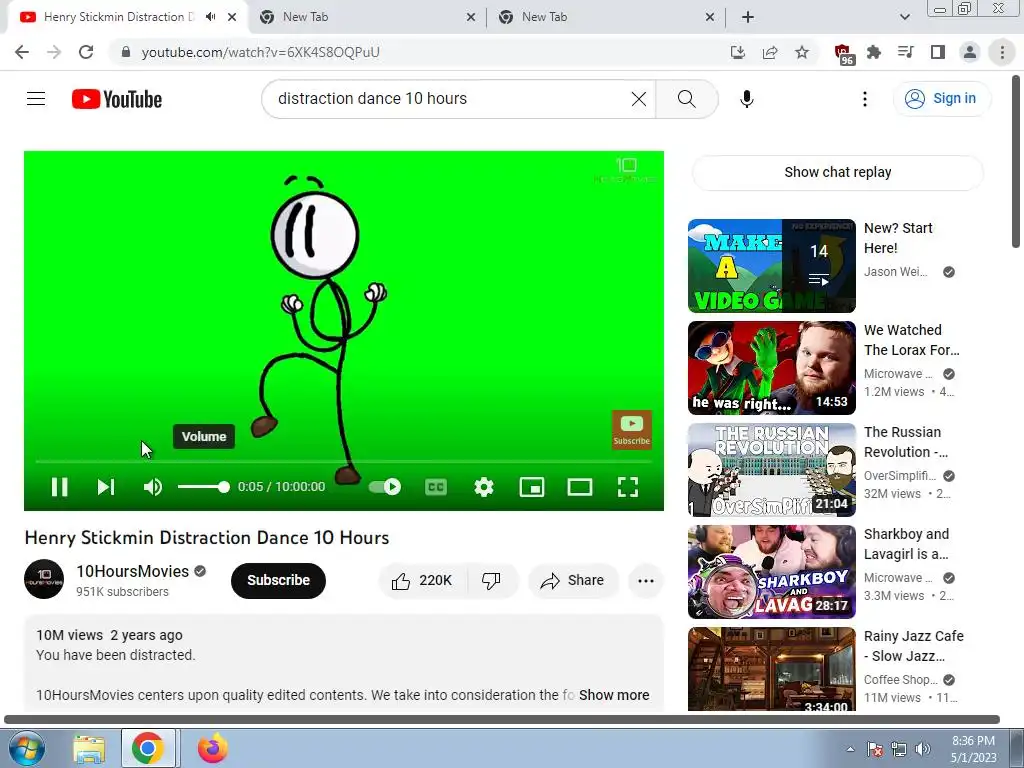
Task: Open the media control button in the toolbar
Action: click(x=906, y=52)
